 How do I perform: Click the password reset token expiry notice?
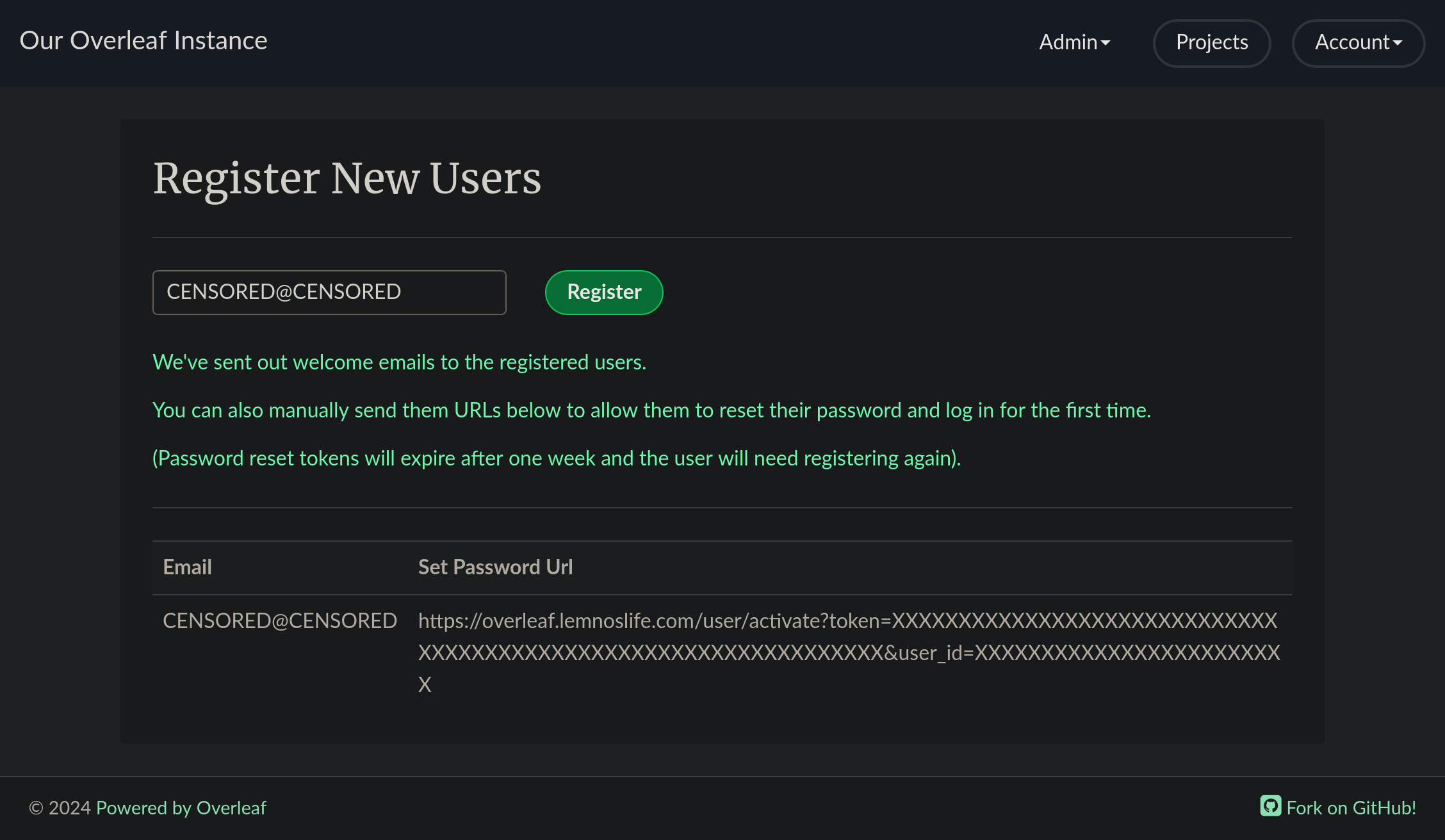click(x=556, y=458)
